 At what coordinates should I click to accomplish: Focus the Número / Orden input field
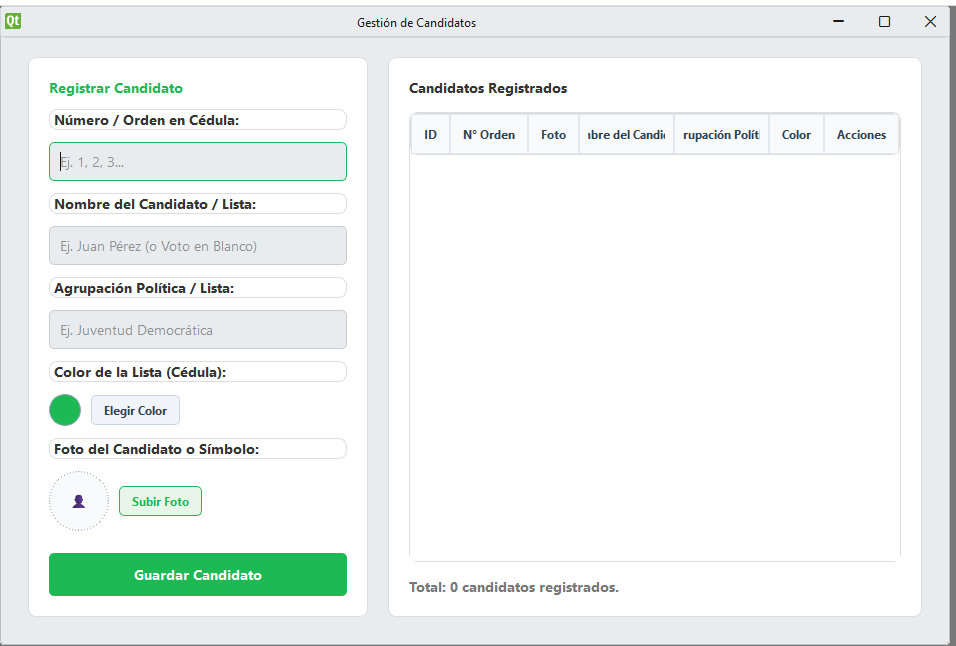[198, 162]
